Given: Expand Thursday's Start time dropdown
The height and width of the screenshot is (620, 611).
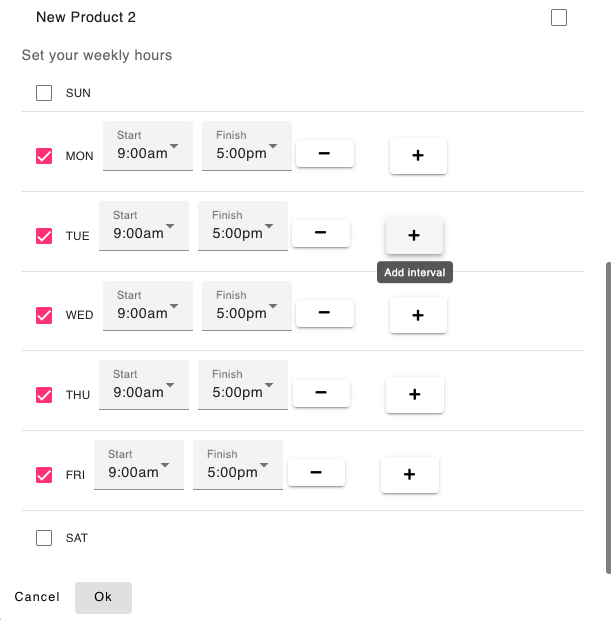Looking at the screenshot, I should pyautogui.click(x=144, y=385).
